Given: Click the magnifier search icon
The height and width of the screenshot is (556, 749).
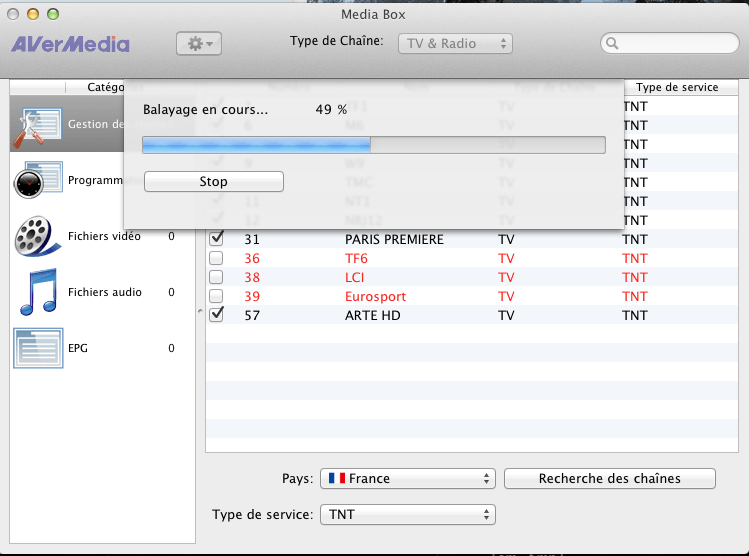Looking at the screenshot, I should click(x=612, y=43).
